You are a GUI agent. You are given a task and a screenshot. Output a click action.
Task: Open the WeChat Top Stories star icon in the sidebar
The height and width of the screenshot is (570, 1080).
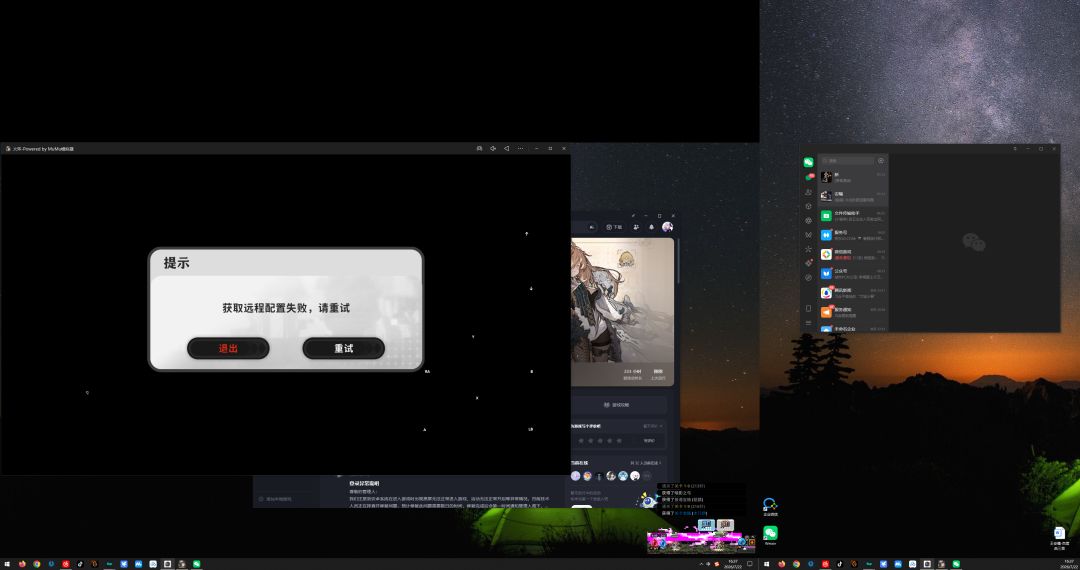tap(809, 249)
